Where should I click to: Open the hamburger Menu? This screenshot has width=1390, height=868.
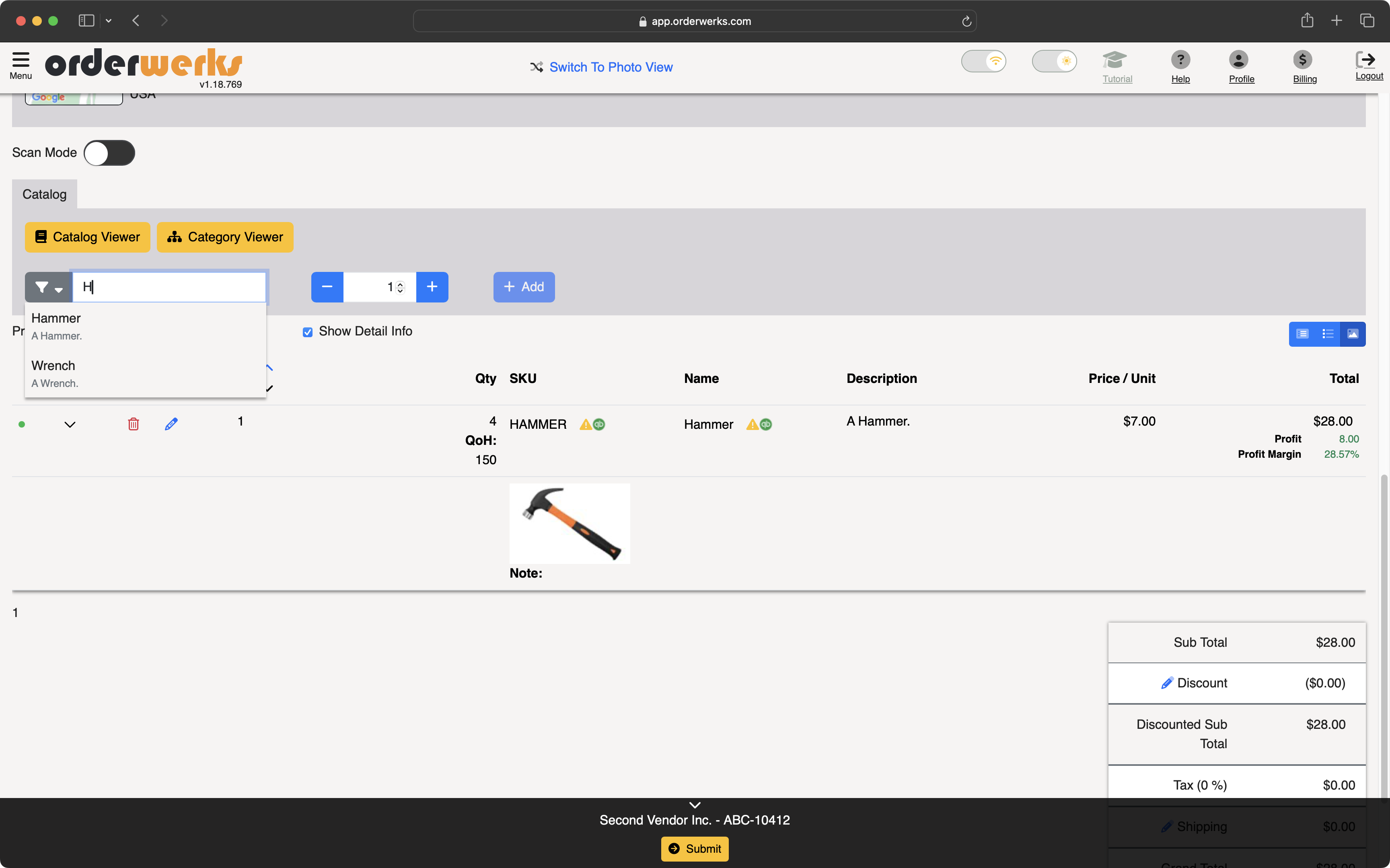click(21, 66)
